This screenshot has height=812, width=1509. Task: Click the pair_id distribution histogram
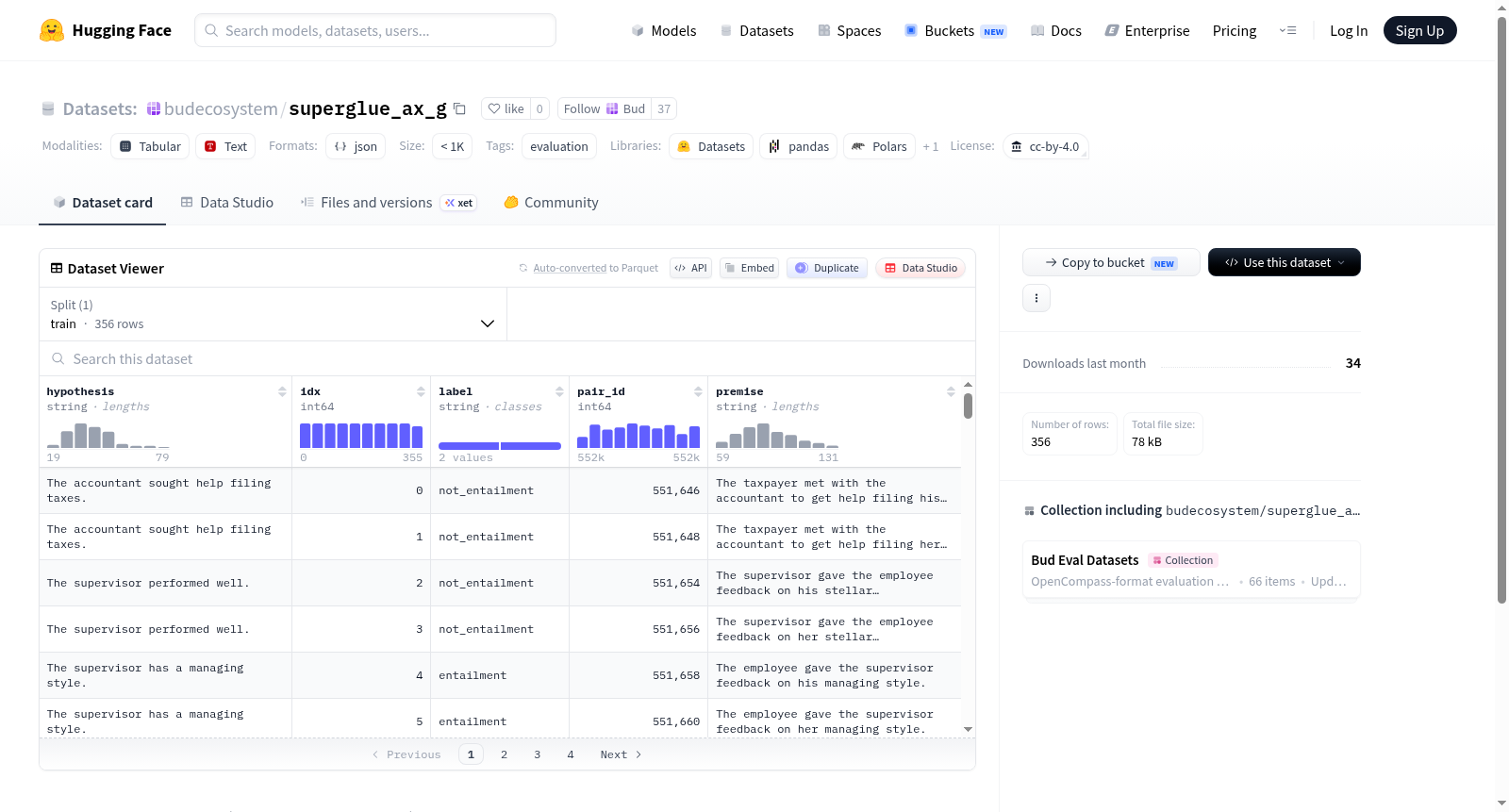point(638,435)
